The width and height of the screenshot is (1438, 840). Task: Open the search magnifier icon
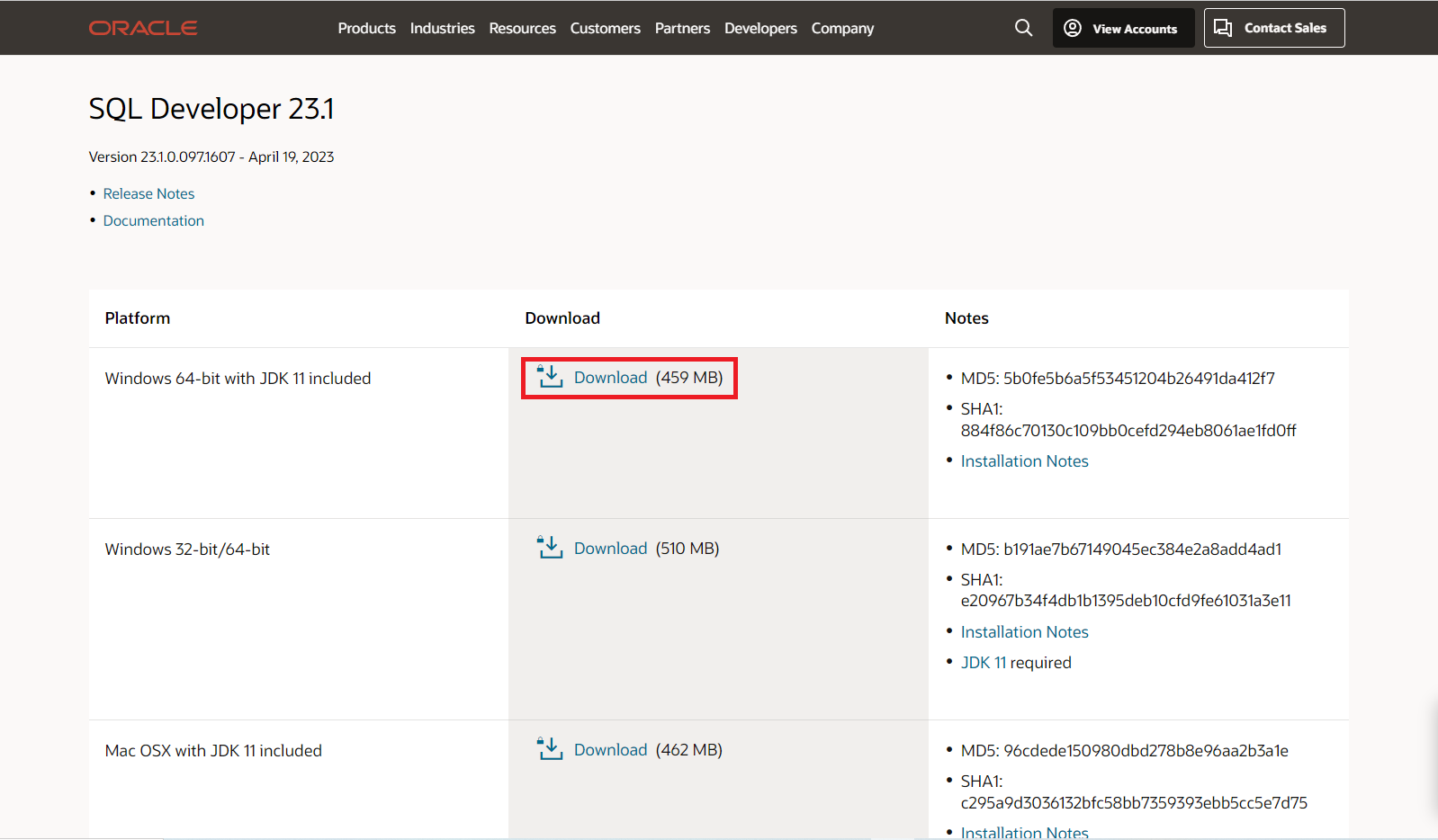tap(1023, 28)
